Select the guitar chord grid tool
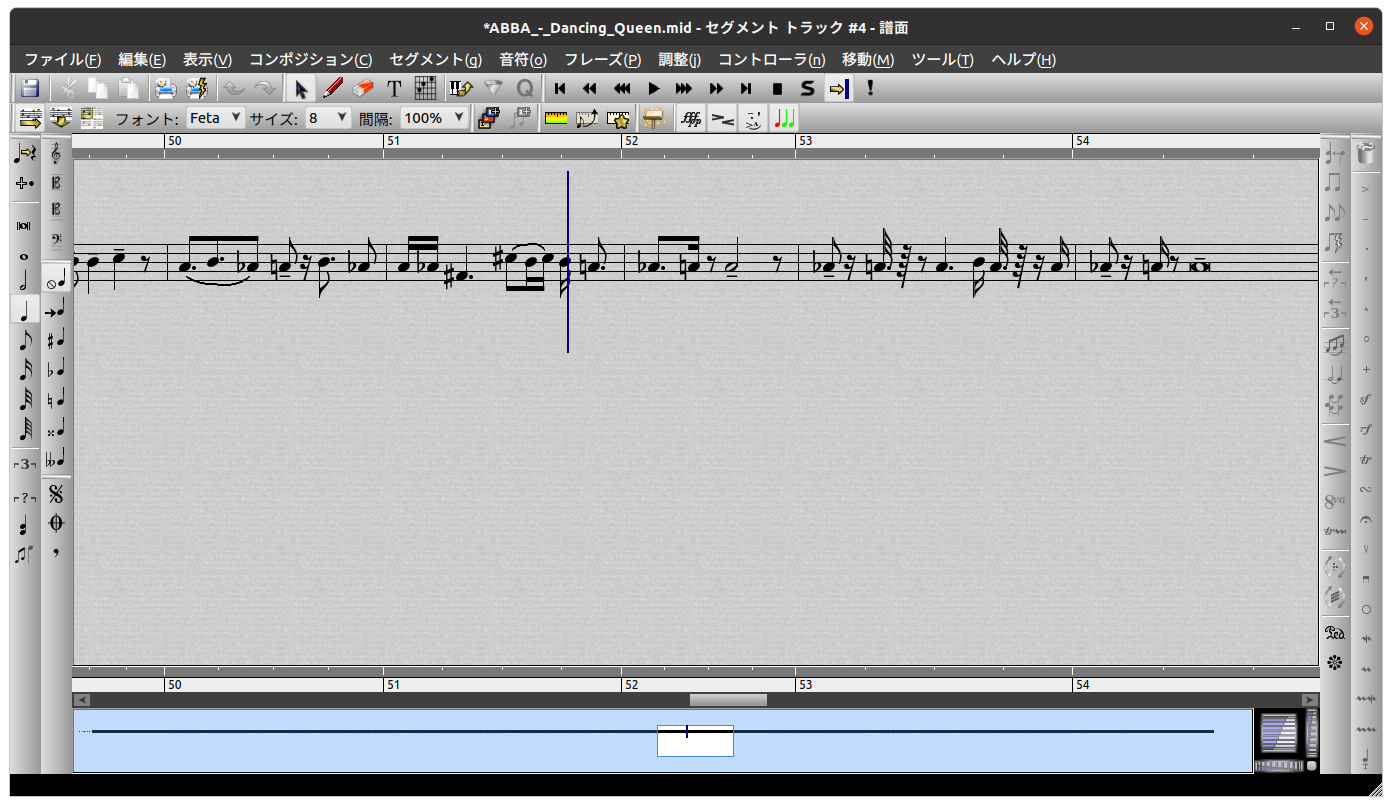Viewport: 1392px width, 806px height. click(425, 88)
